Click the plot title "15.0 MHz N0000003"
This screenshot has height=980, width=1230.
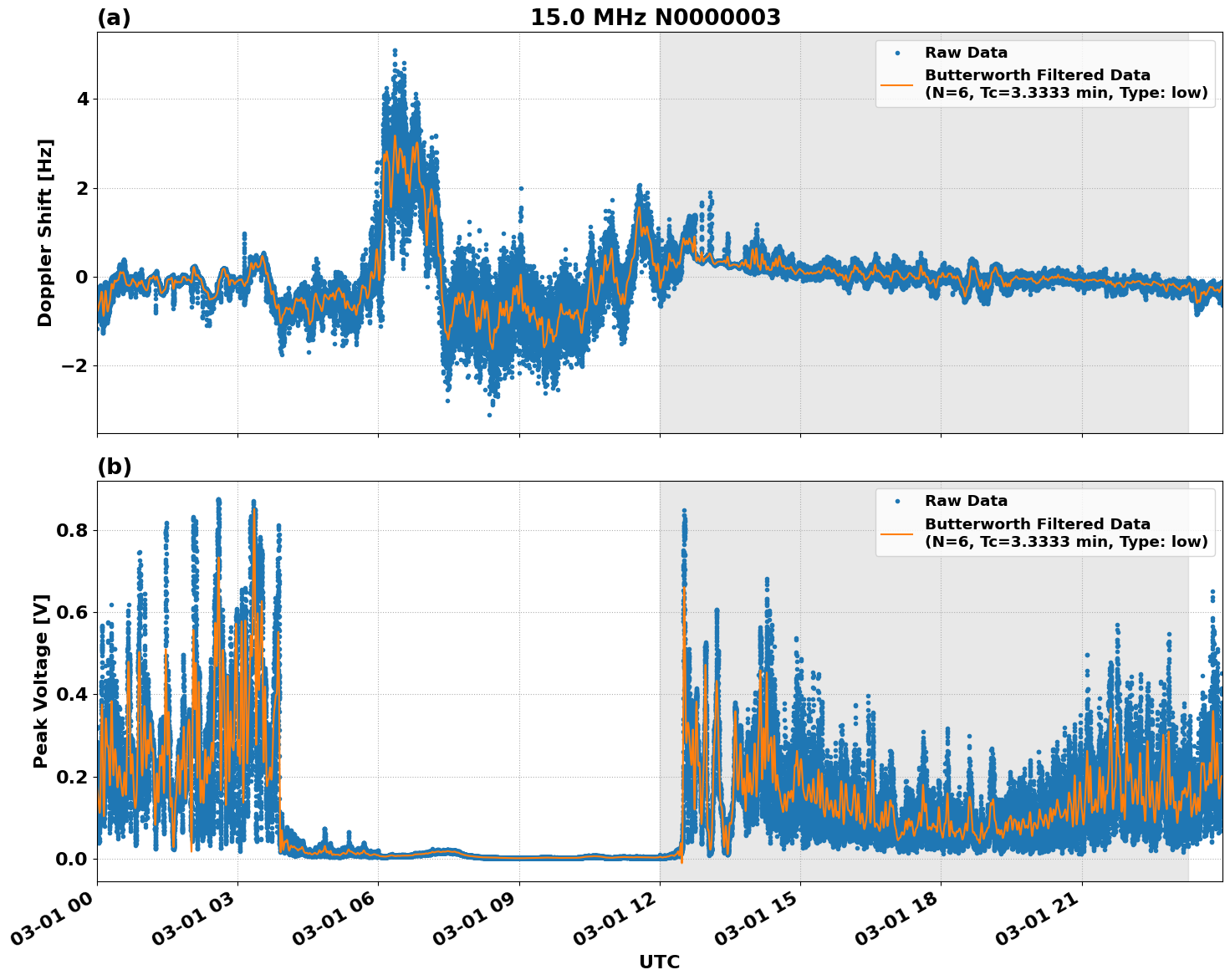pos(656,18)
